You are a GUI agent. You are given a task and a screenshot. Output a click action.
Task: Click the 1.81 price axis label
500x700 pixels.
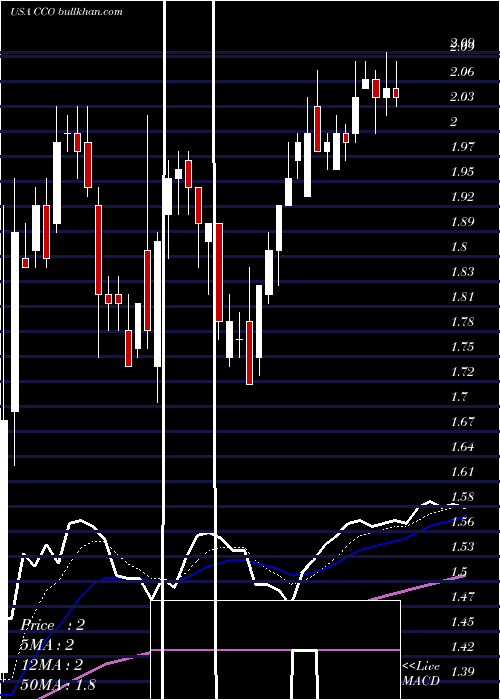[462, 296]
